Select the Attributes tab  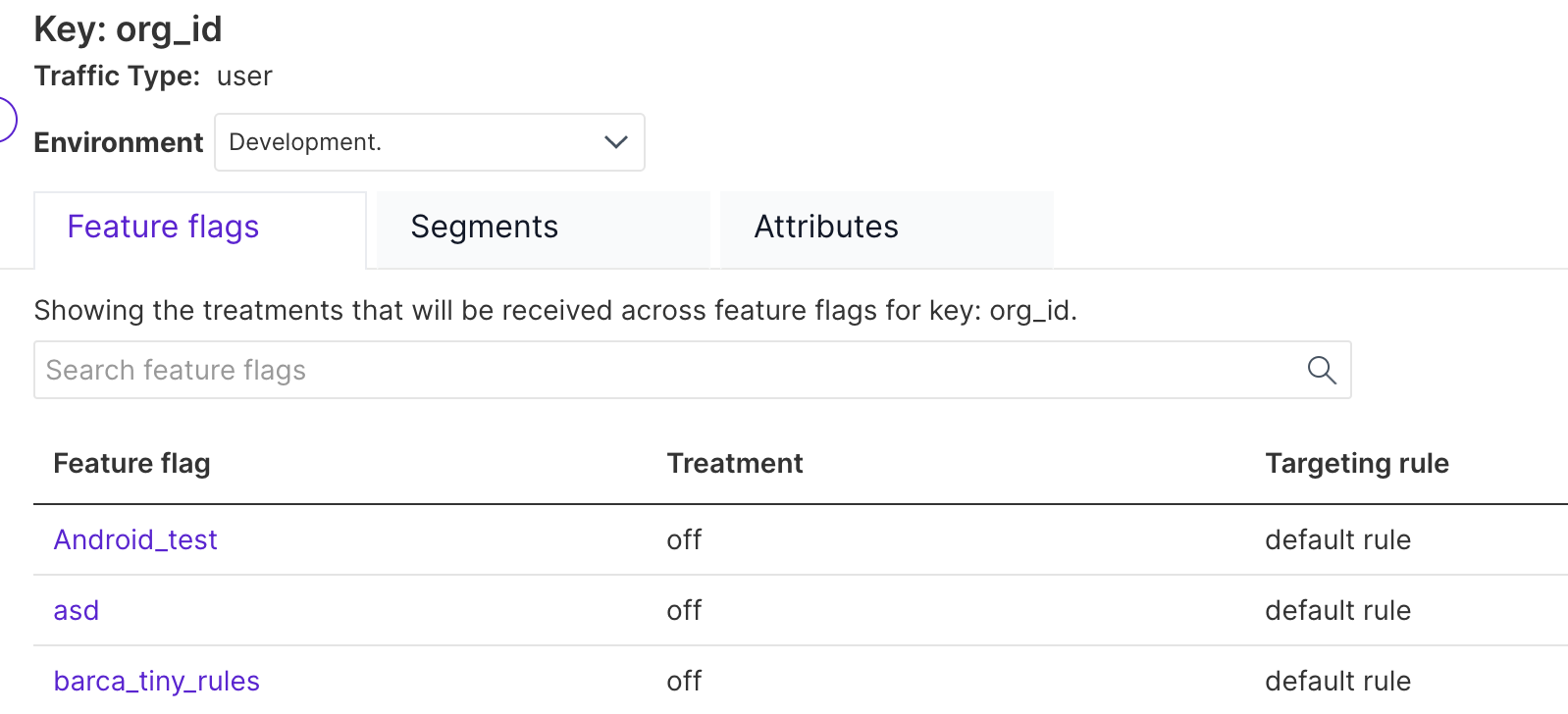click(x=826, y=228)
